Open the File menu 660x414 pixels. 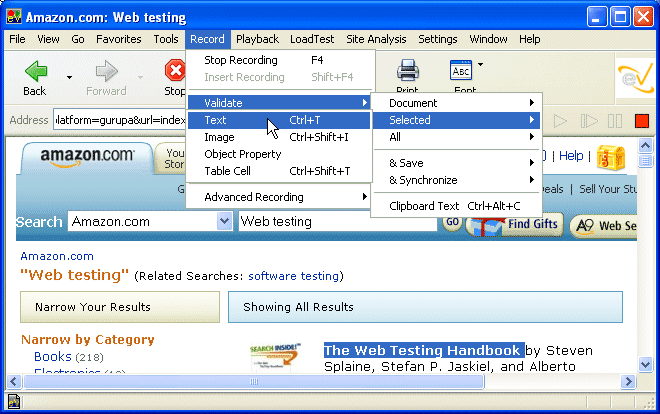[17, 39]
